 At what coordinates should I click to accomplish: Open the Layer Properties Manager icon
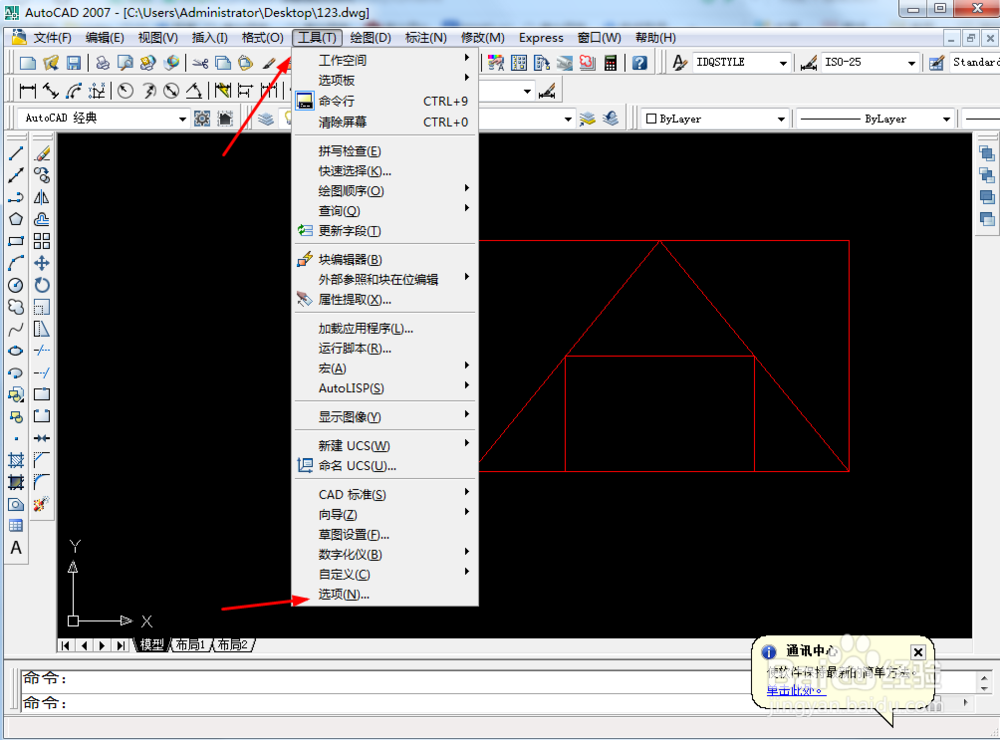[x=266, y=119]
